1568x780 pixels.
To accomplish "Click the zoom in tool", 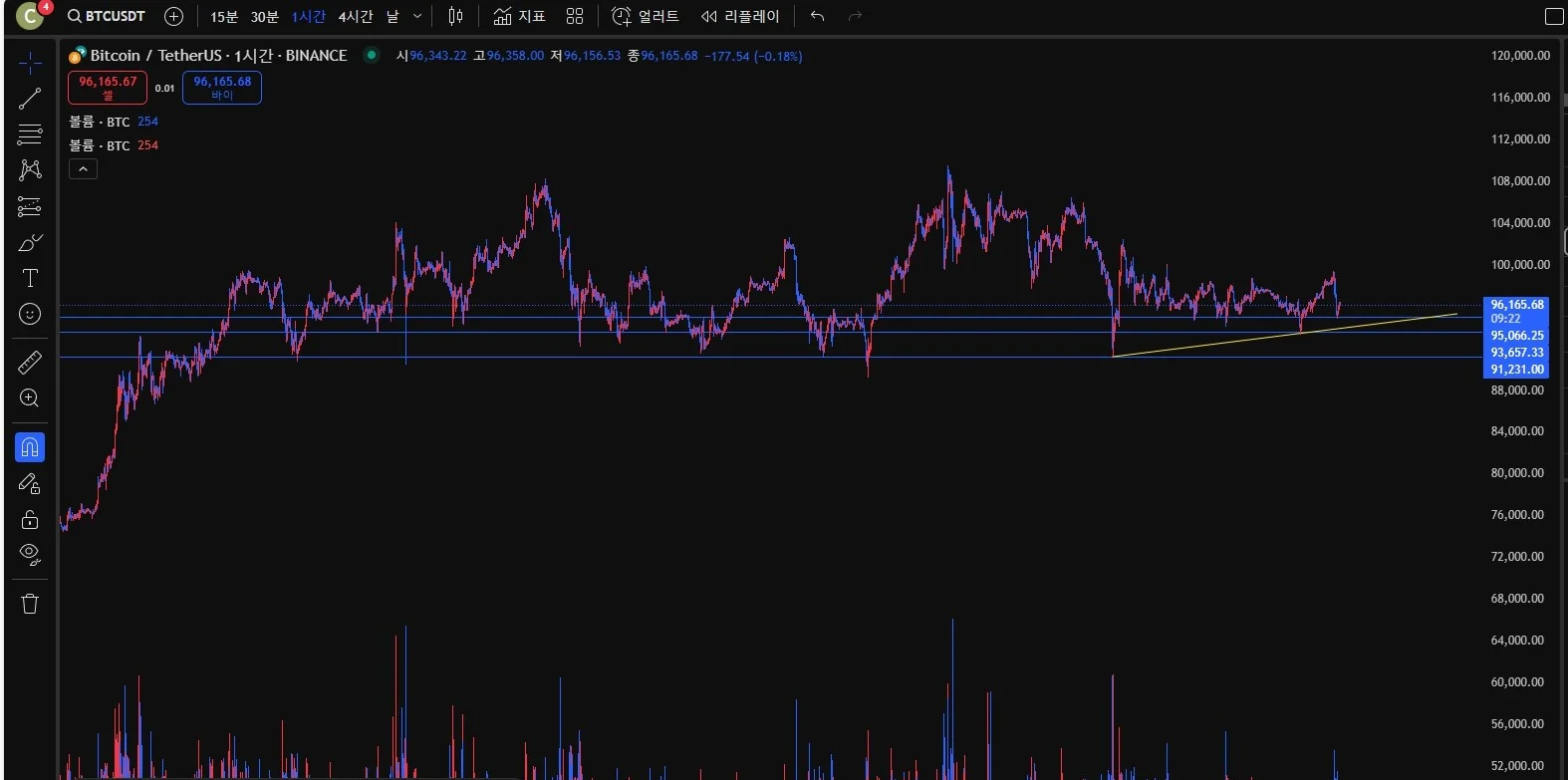I will (x=30, y=398).
